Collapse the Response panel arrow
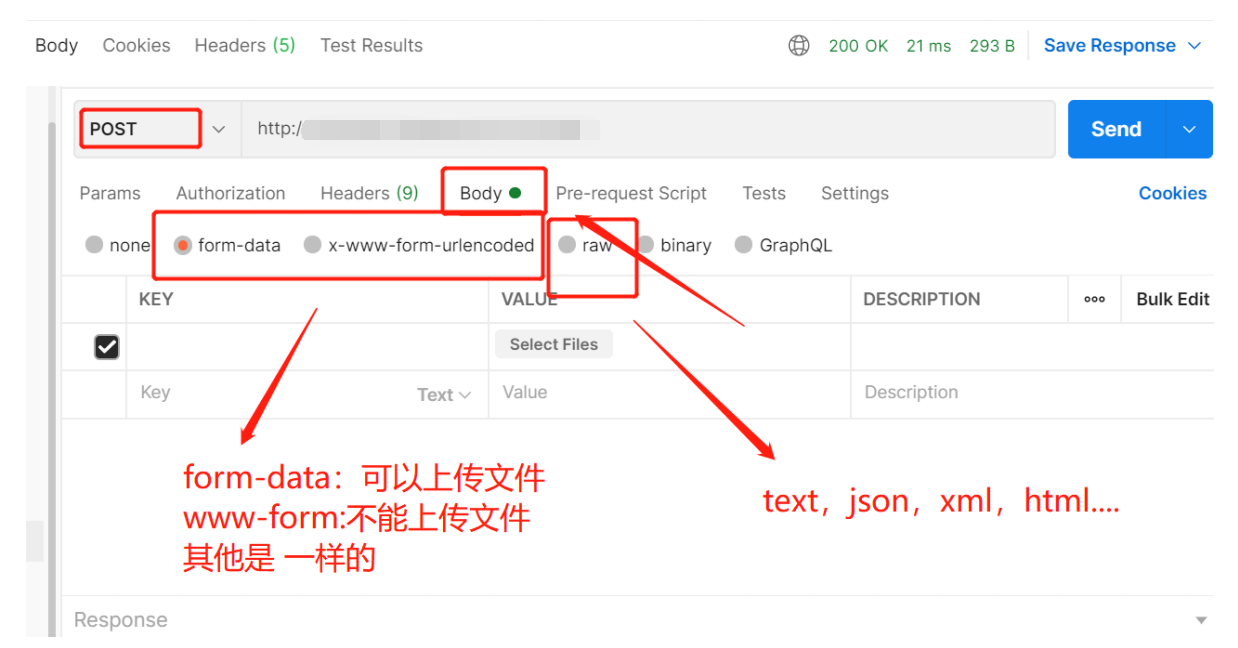Image resolution: width=1238 pixels, height=648 pixels. [1201, 620]
